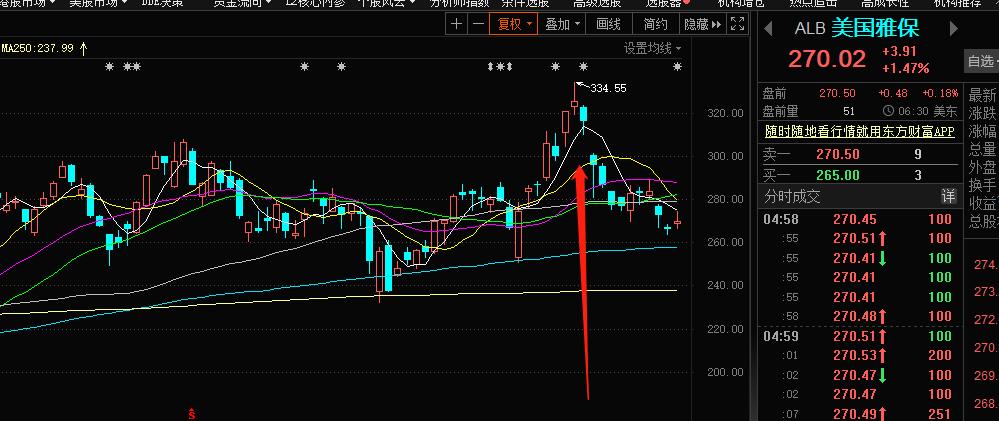Click the ALB 美国雅保 stock title
The image size is (999, 421).
pyautogui.click(x=857, y=28)
